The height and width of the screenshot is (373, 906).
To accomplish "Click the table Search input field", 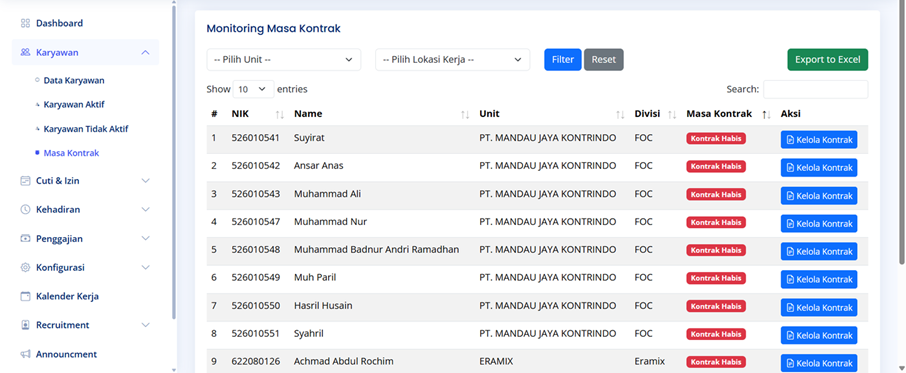I will (x=815, y=89).
